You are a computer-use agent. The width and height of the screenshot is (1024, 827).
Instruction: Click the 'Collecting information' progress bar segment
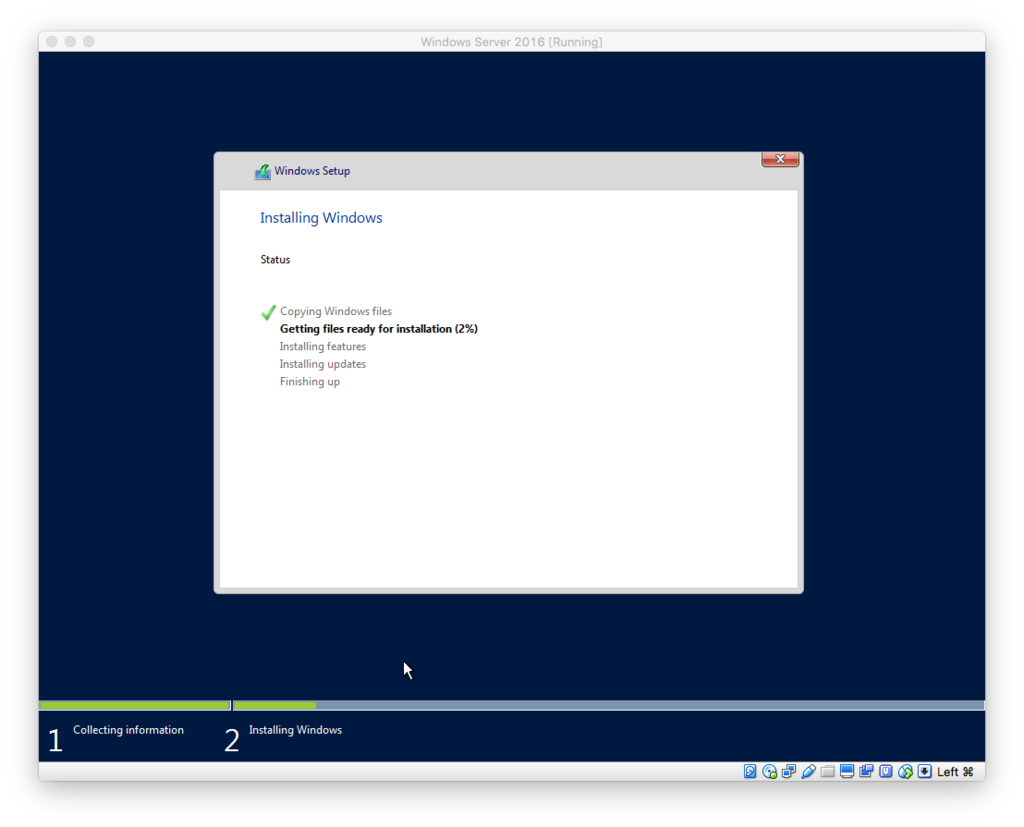[x=135, y=705]
